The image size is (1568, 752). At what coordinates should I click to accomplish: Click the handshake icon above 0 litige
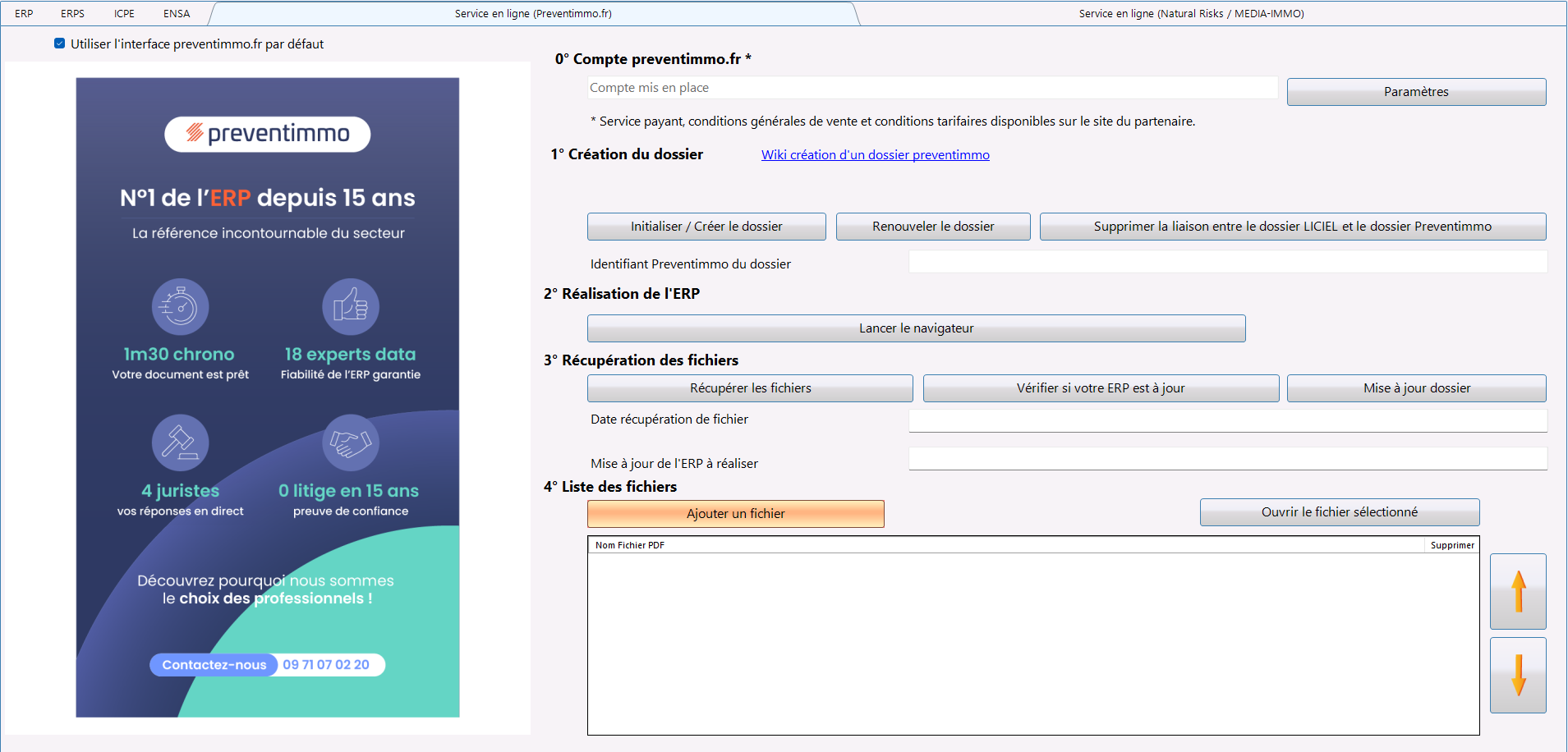point(350,442)
